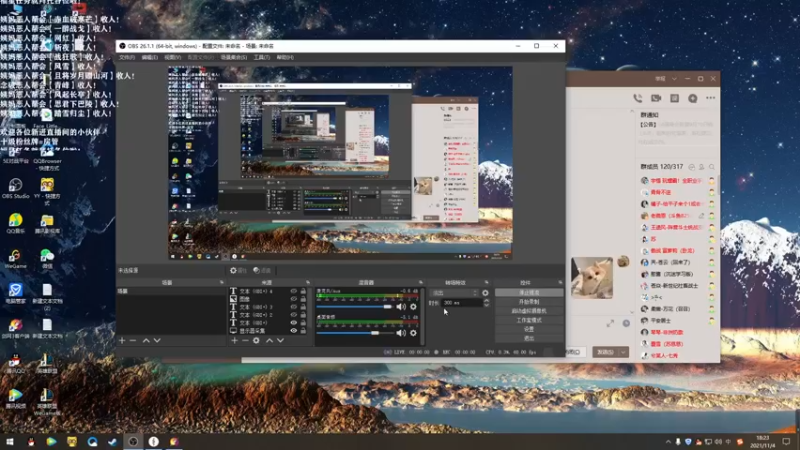Open the 文件(F) menu in OBS
800x450 pixels.
[x=127, y=57]
